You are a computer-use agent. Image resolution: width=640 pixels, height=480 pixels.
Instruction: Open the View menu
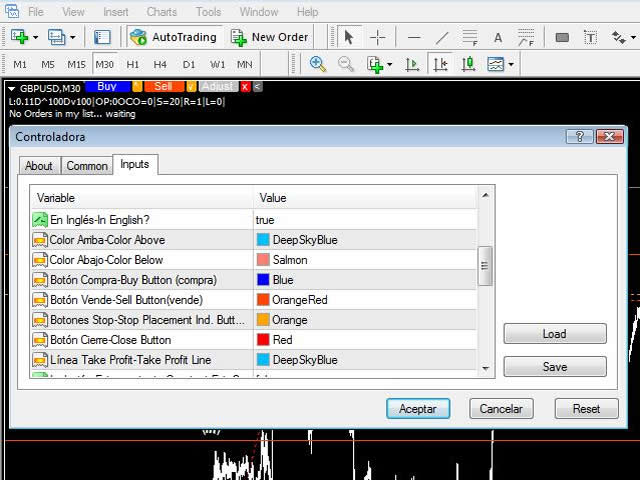tap(73, 12)
